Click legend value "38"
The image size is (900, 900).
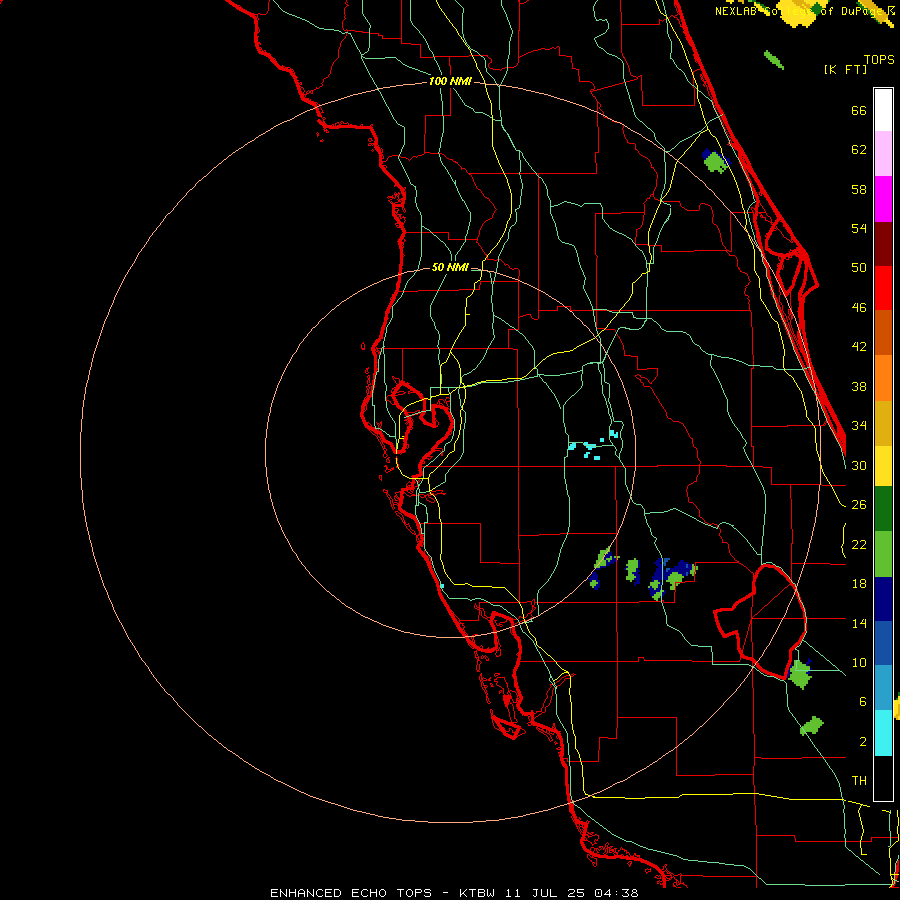coord(859,386)
